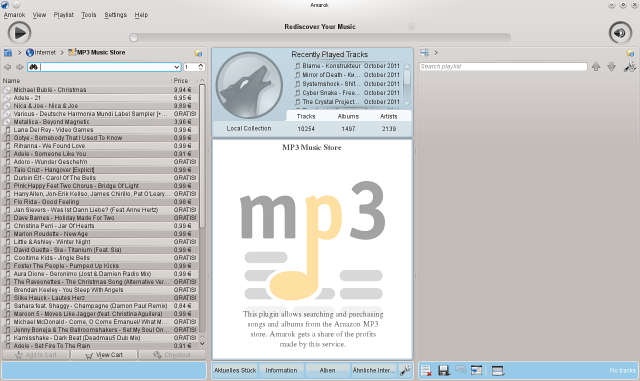Go forward with the right arrow in the store browser

pos(19,67)
